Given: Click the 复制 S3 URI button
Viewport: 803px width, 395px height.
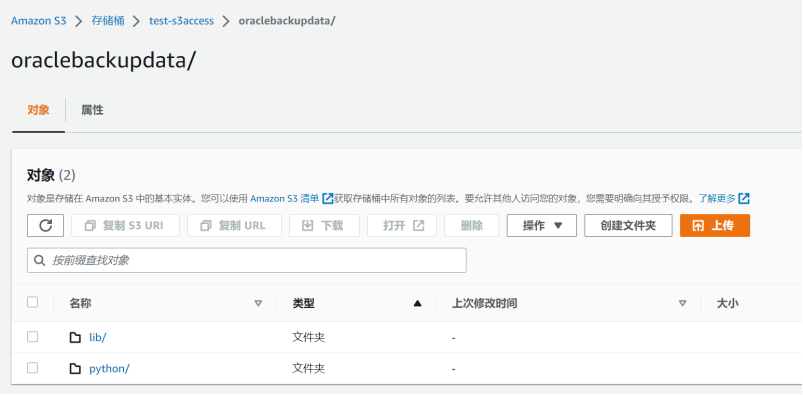Looking at the screenshot, I should click(125, 225).
